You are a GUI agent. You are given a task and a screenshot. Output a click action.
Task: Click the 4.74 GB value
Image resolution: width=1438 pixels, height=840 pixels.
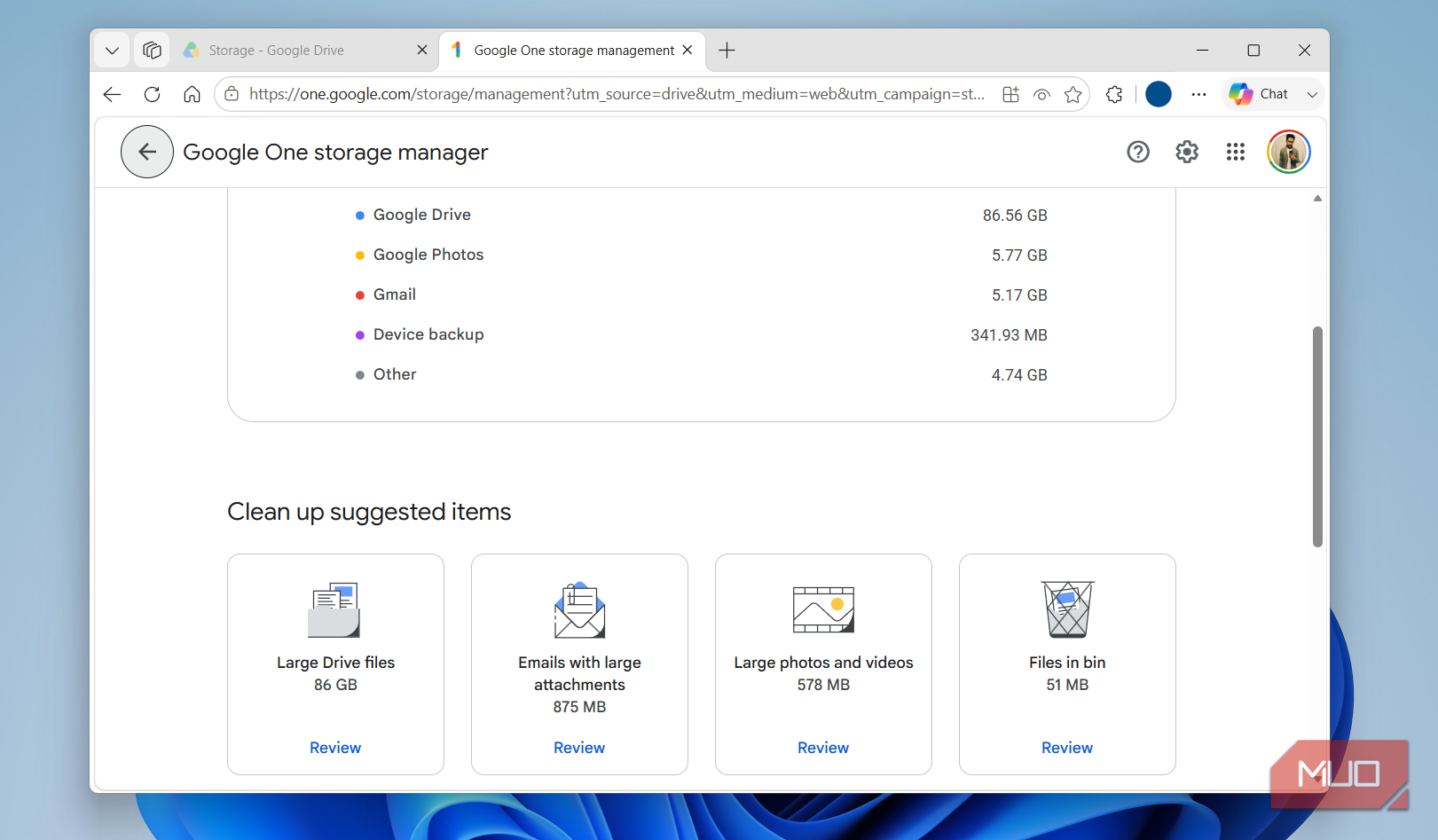[1019, 375]
